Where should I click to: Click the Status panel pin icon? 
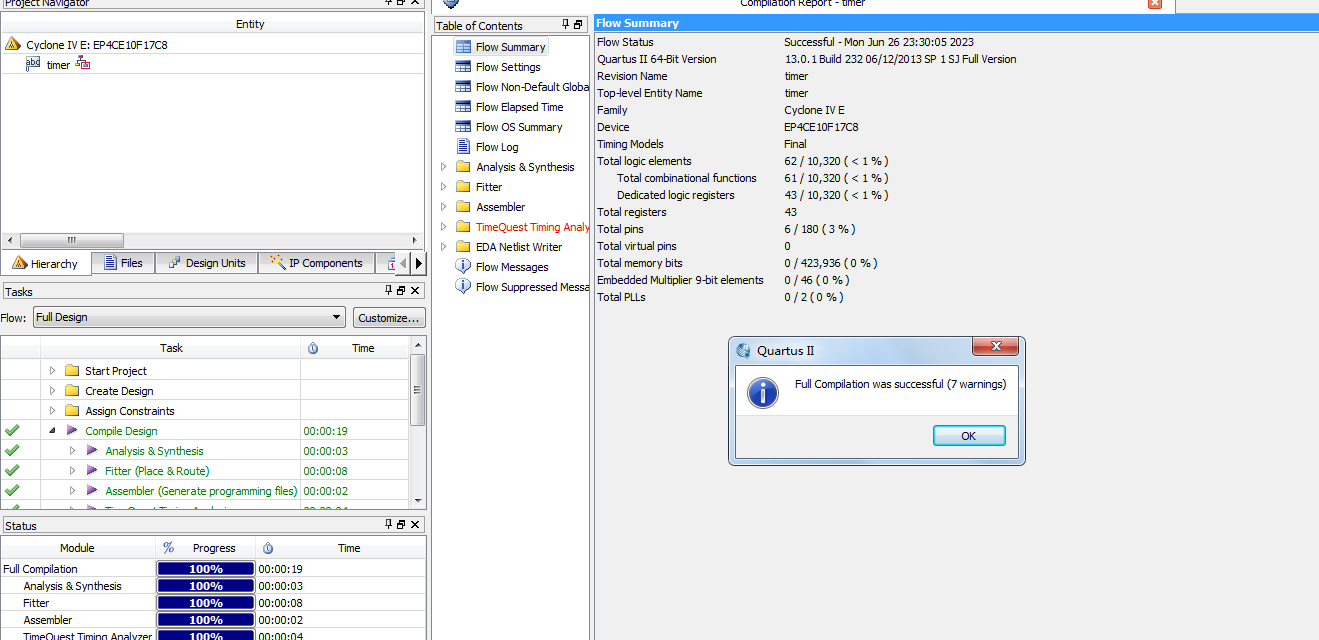pos(389,525)
